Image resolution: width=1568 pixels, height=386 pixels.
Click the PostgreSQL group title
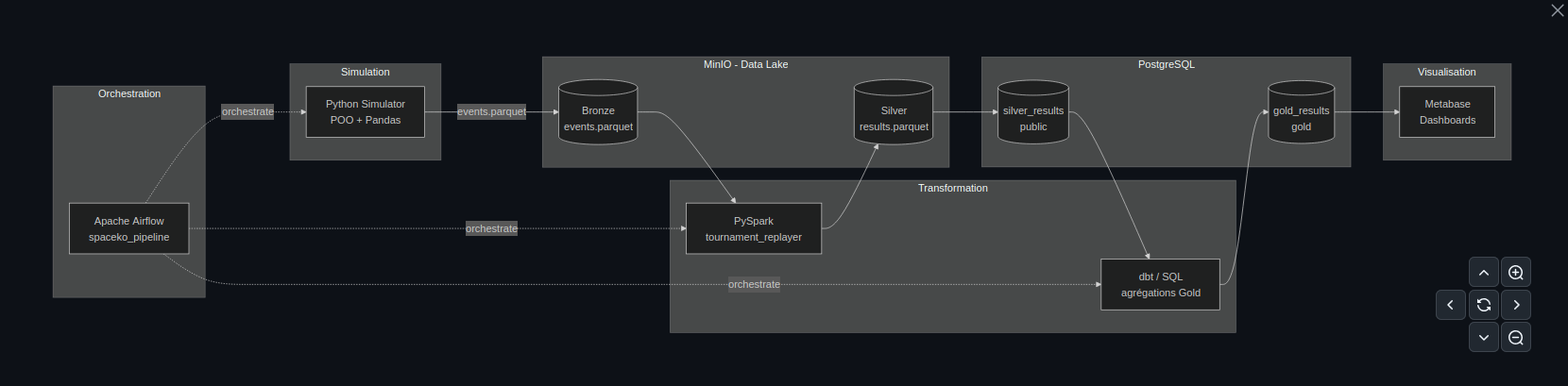click(x=1167, y=64)
